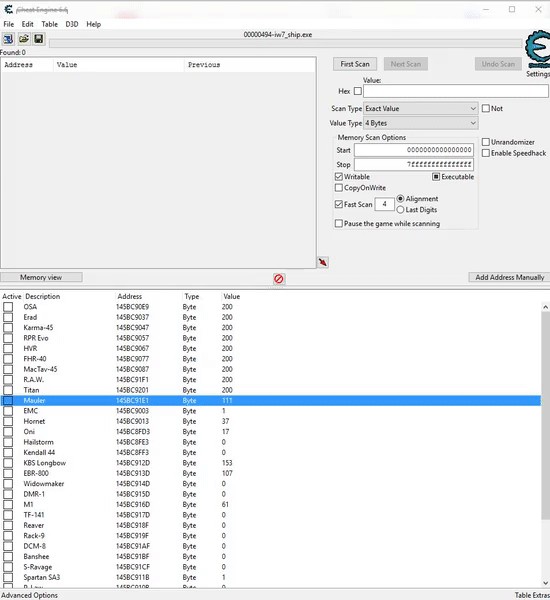This screenshot has height=600, width=550.
Task: Click the Type column header
Action: [x=191, y=297]
